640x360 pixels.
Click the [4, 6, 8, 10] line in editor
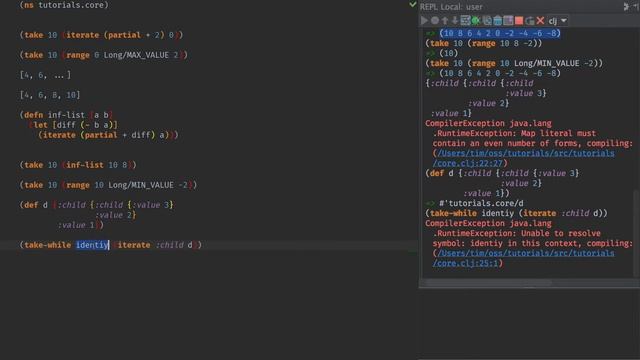click(50, 95)
